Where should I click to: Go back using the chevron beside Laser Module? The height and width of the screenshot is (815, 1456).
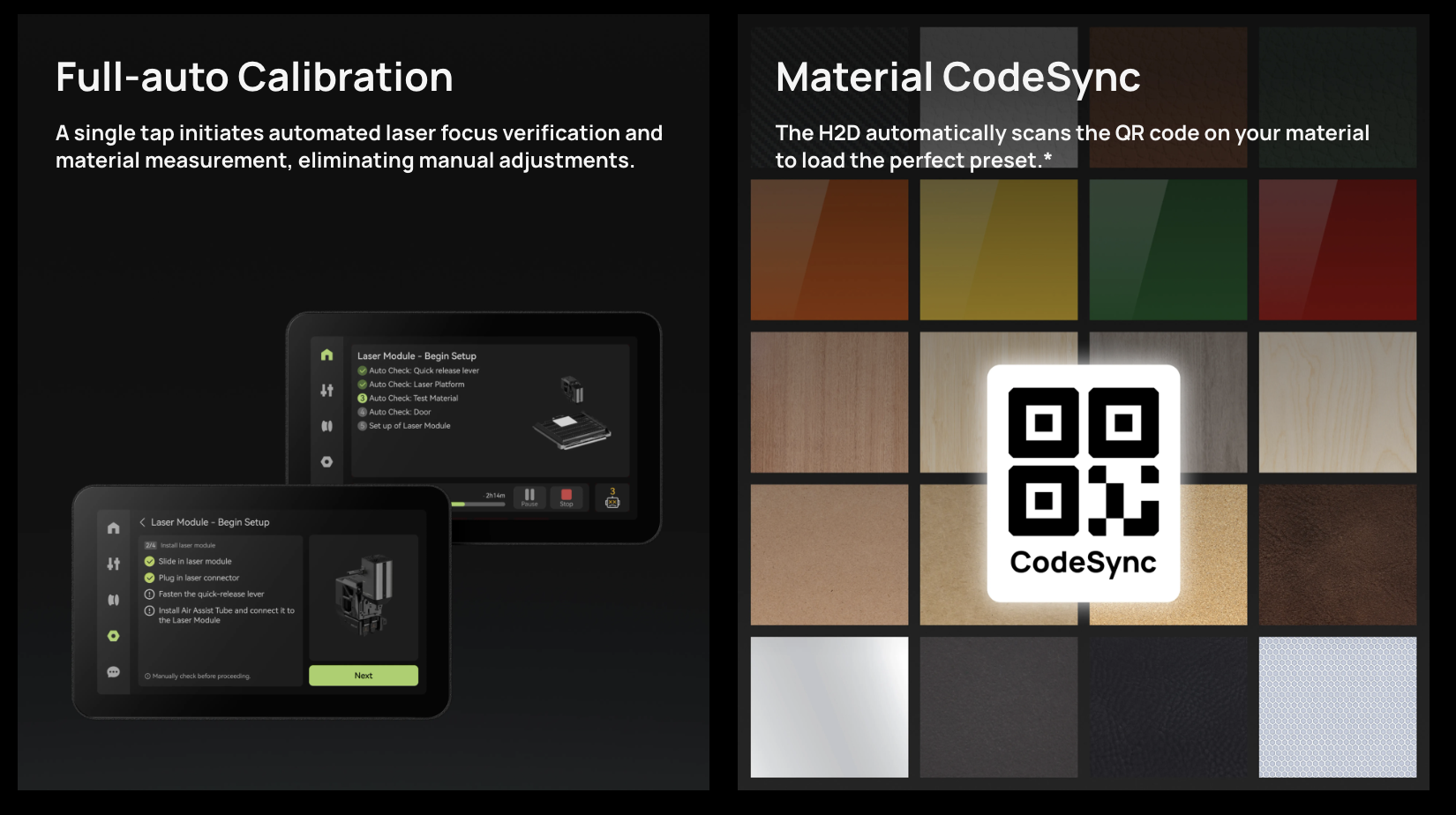pyautogui.click(x=142, y=522)
